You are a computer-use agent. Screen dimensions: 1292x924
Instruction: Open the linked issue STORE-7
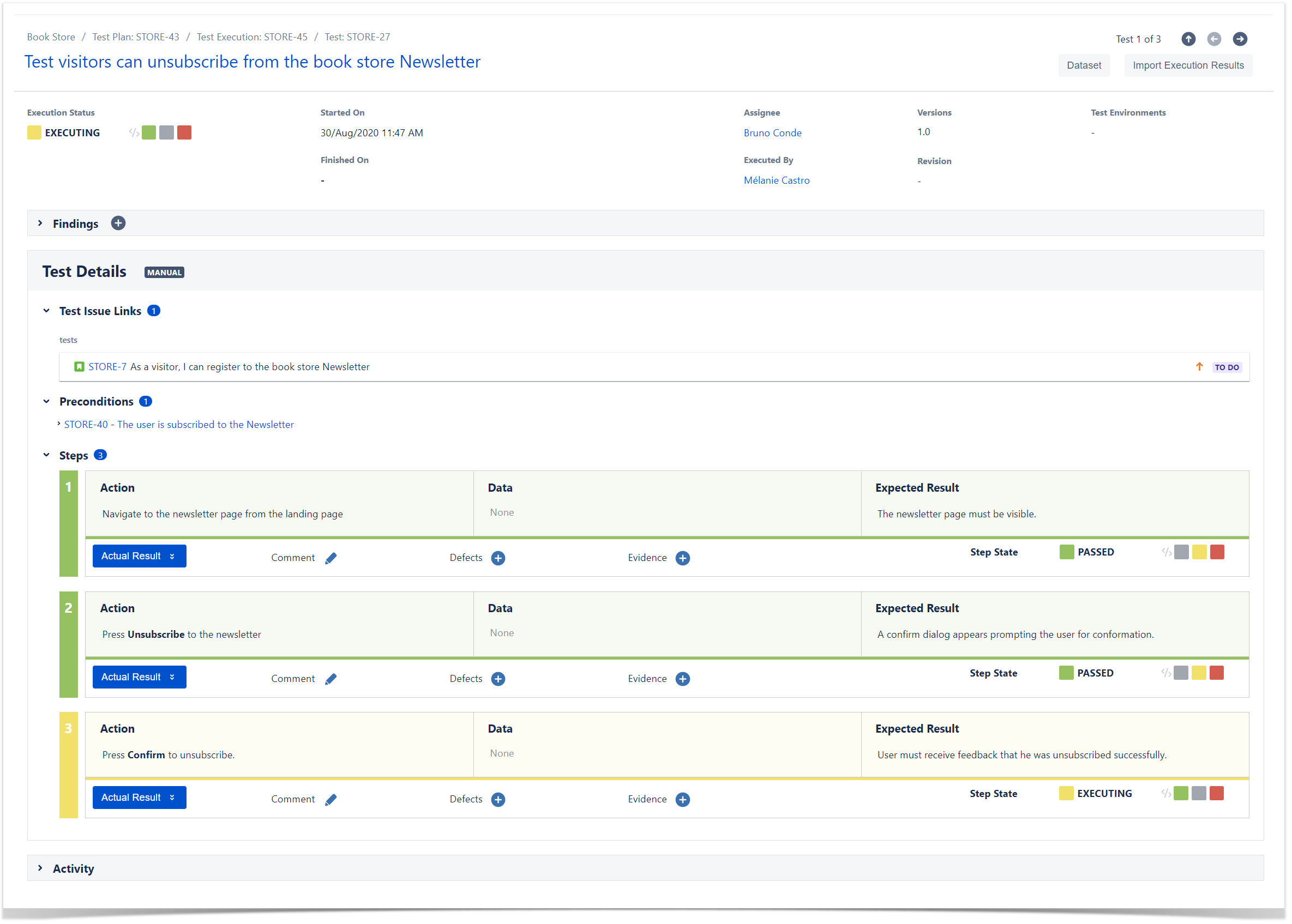(x=107, y=367)
